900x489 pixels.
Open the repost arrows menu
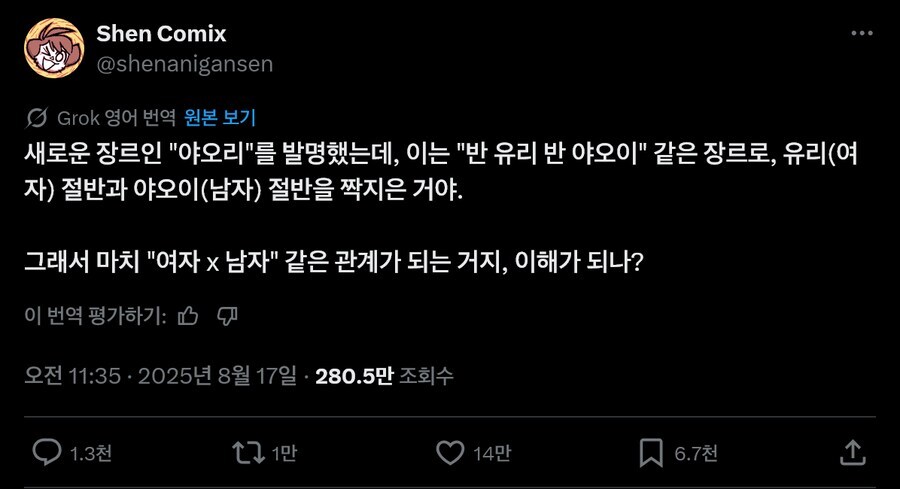[245, 453]
